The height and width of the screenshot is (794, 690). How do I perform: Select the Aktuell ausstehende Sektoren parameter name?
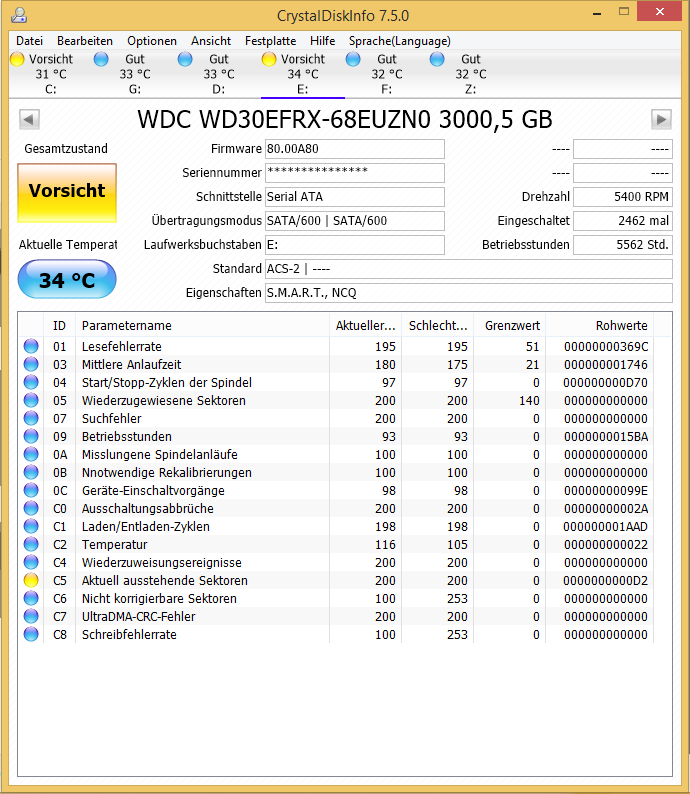165,580
